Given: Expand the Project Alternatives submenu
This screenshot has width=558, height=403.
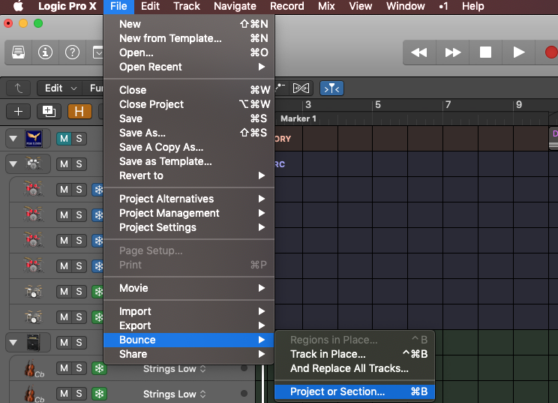Looking at the screenshot, I should click(x=189, y=199).
